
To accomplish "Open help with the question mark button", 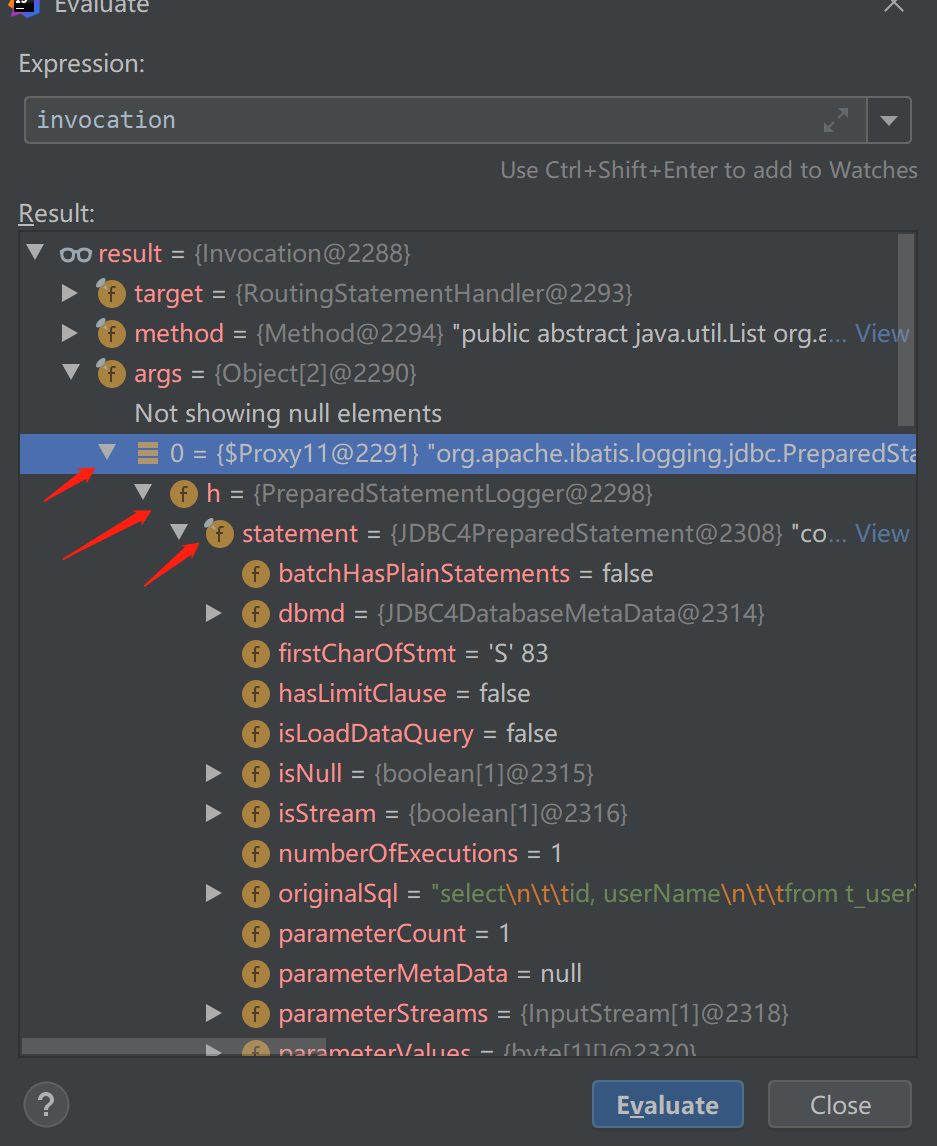I will (46, 1104).
